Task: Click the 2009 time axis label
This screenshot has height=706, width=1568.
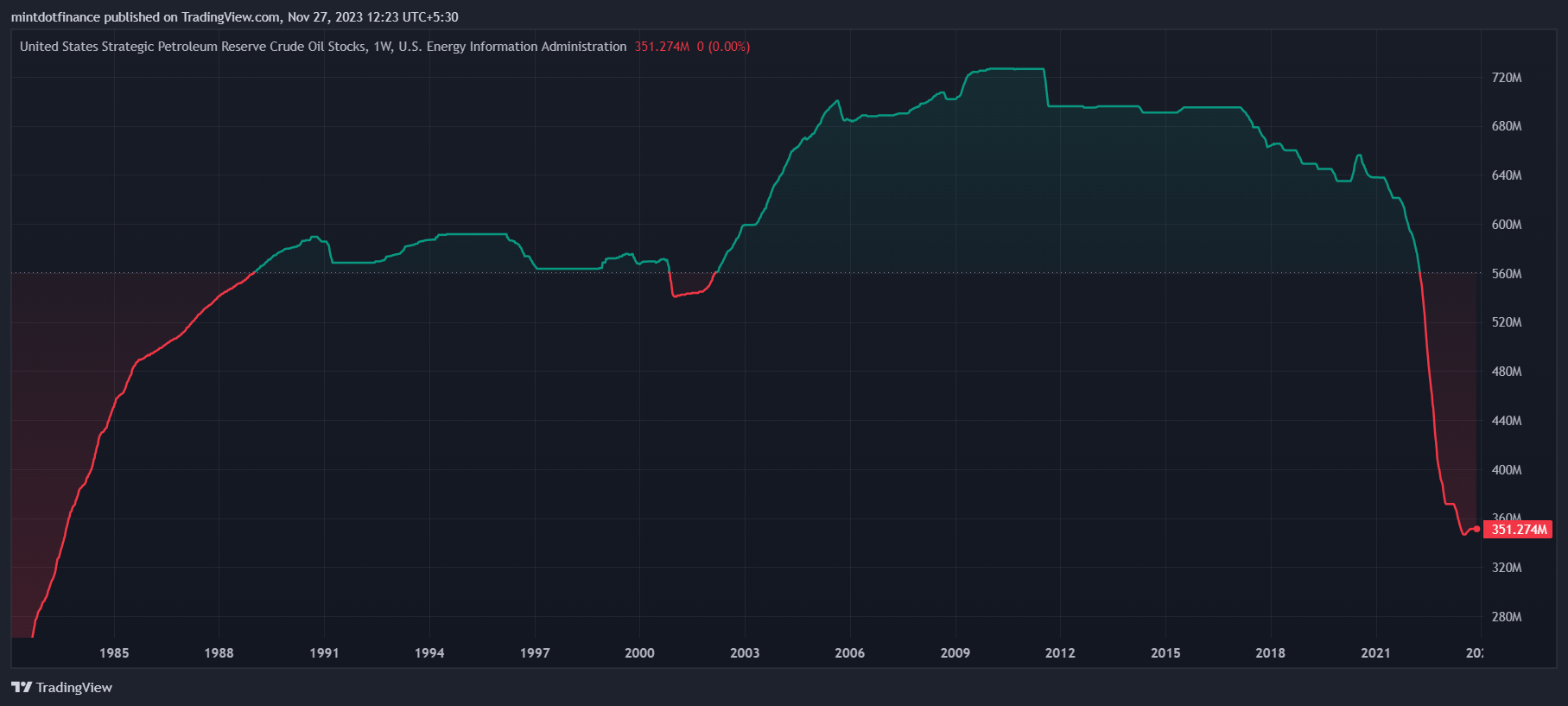Action: click(x=955, y=653)
